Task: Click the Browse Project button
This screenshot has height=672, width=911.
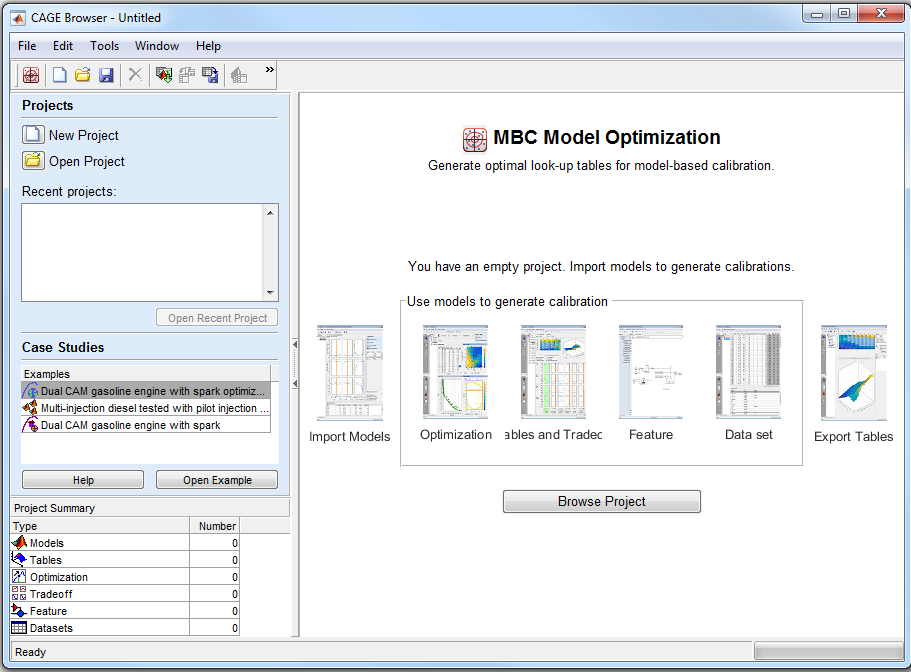Action: pyautogui.click(x=601, y=501)
